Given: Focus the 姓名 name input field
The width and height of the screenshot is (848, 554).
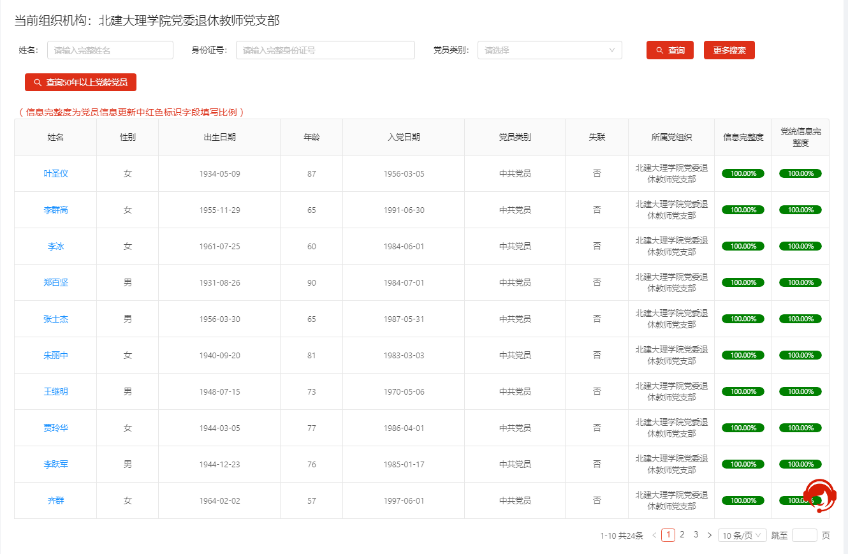Looking at the screenshot, I should 109,50.
